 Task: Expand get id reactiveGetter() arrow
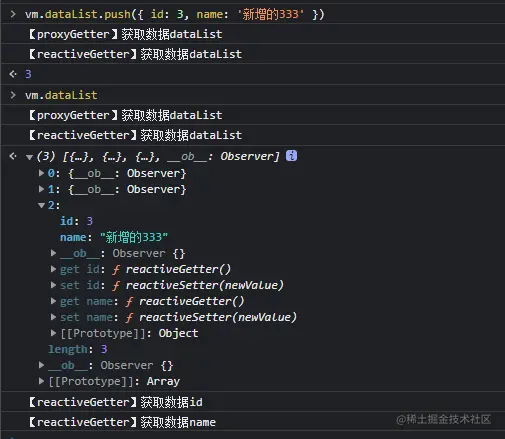[53, 269]
